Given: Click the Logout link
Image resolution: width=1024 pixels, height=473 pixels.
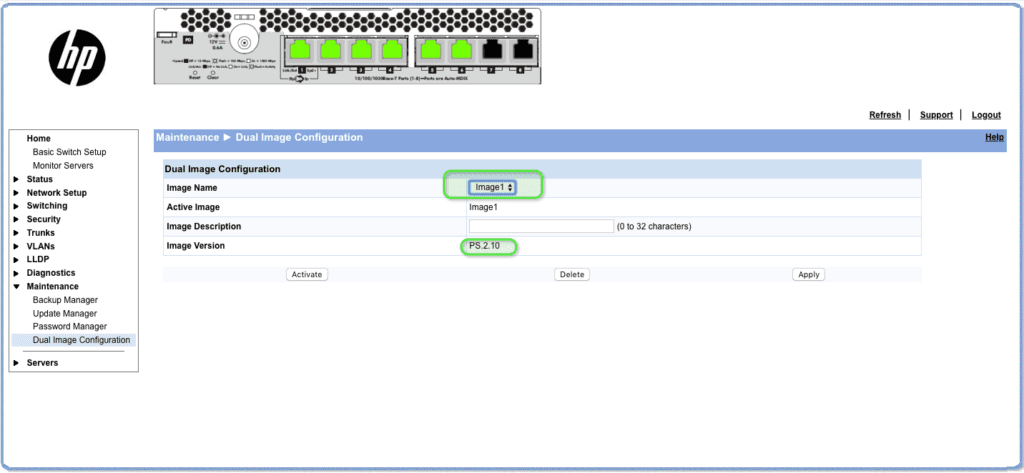Looking at the screenshot, I should [x=985, y=115].
